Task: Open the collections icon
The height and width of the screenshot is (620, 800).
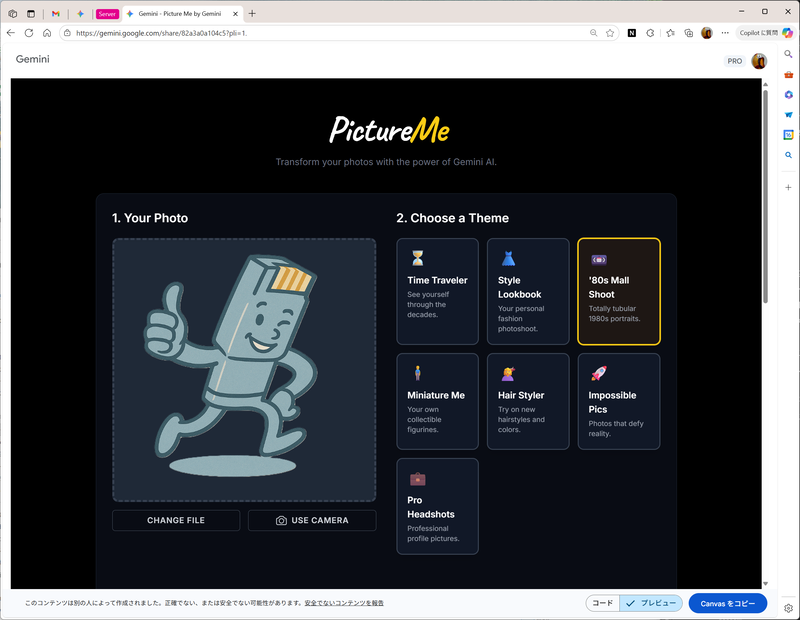Action: point(689,33)
